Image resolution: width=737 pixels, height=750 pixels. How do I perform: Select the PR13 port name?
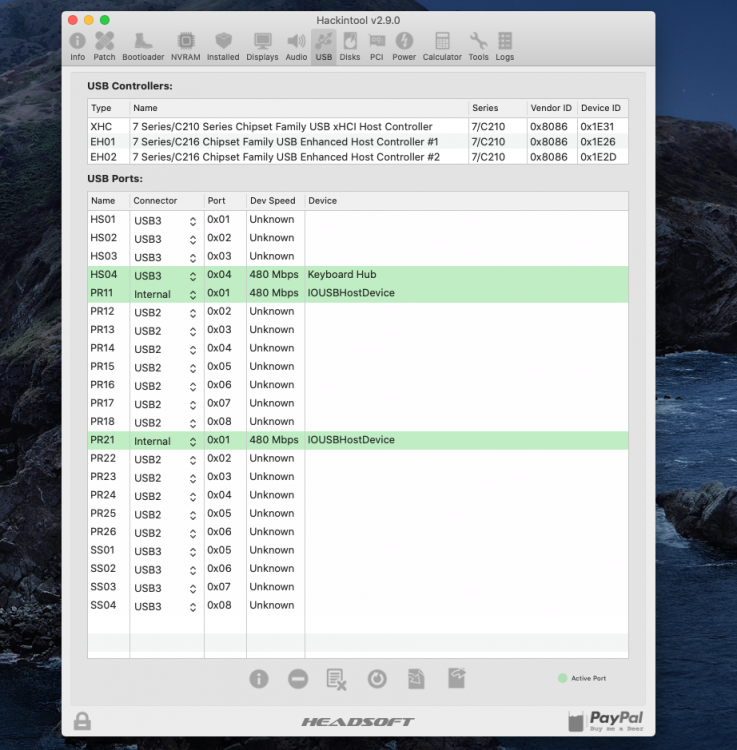pos(102,329)
